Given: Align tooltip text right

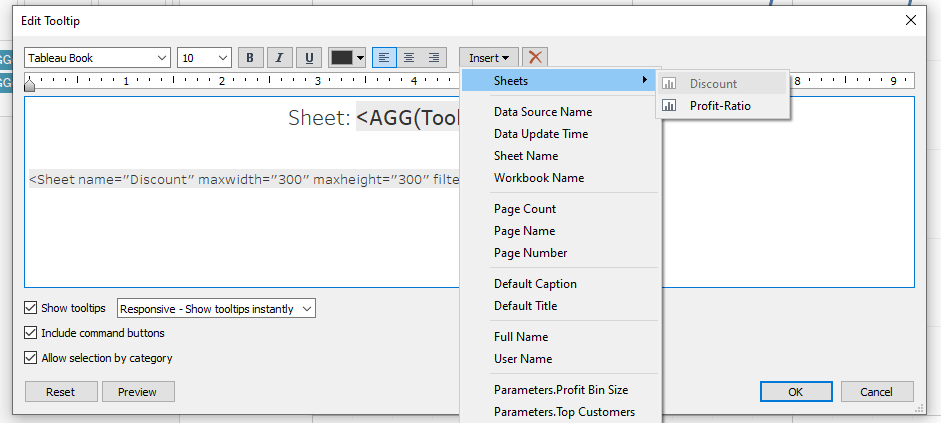Looking at the screenshot, I should coord(434,58).
